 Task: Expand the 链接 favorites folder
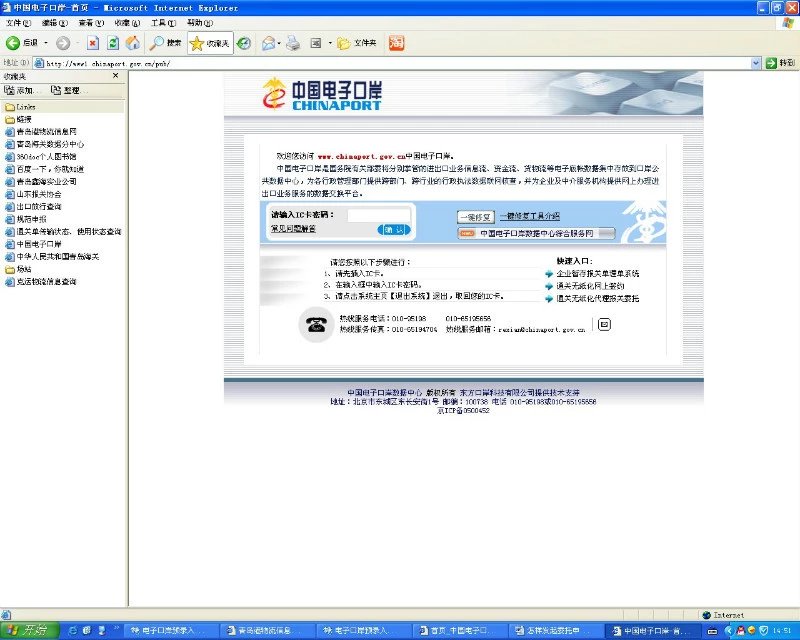pos(18,119)
